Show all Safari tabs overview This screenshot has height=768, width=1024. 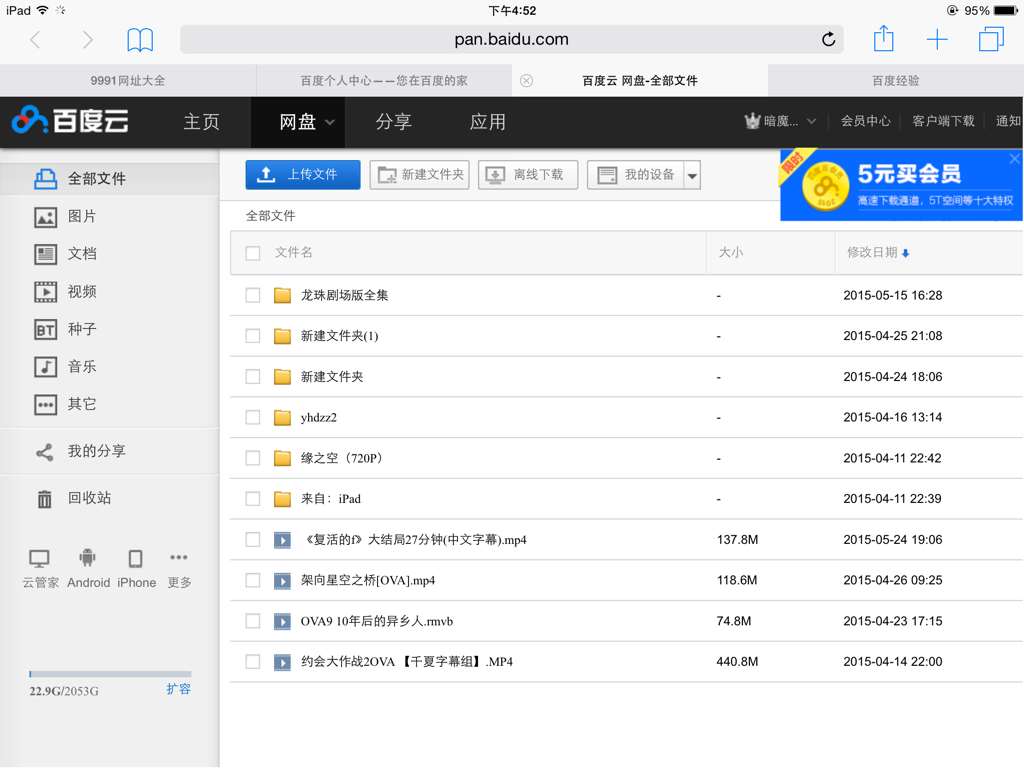pyautogui.click(x=991, y=39)
